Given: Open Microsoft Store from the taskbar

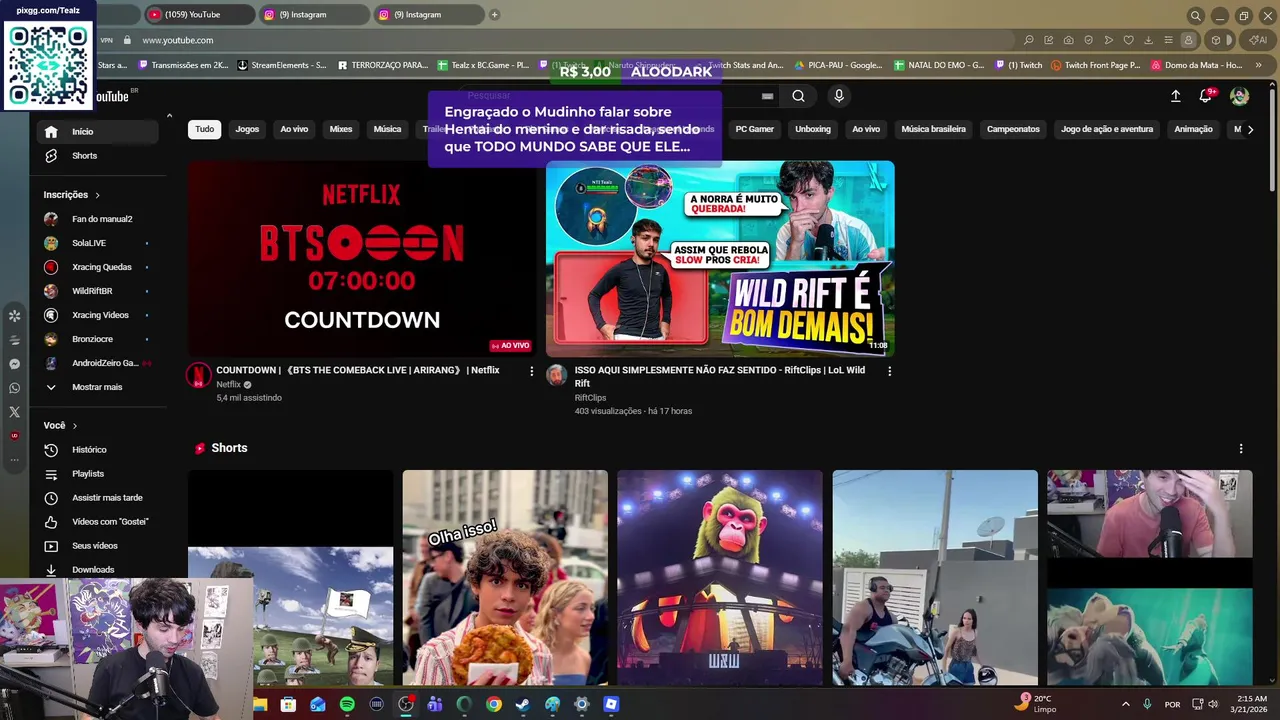Looking at the screenshot, I should [288, 704].
